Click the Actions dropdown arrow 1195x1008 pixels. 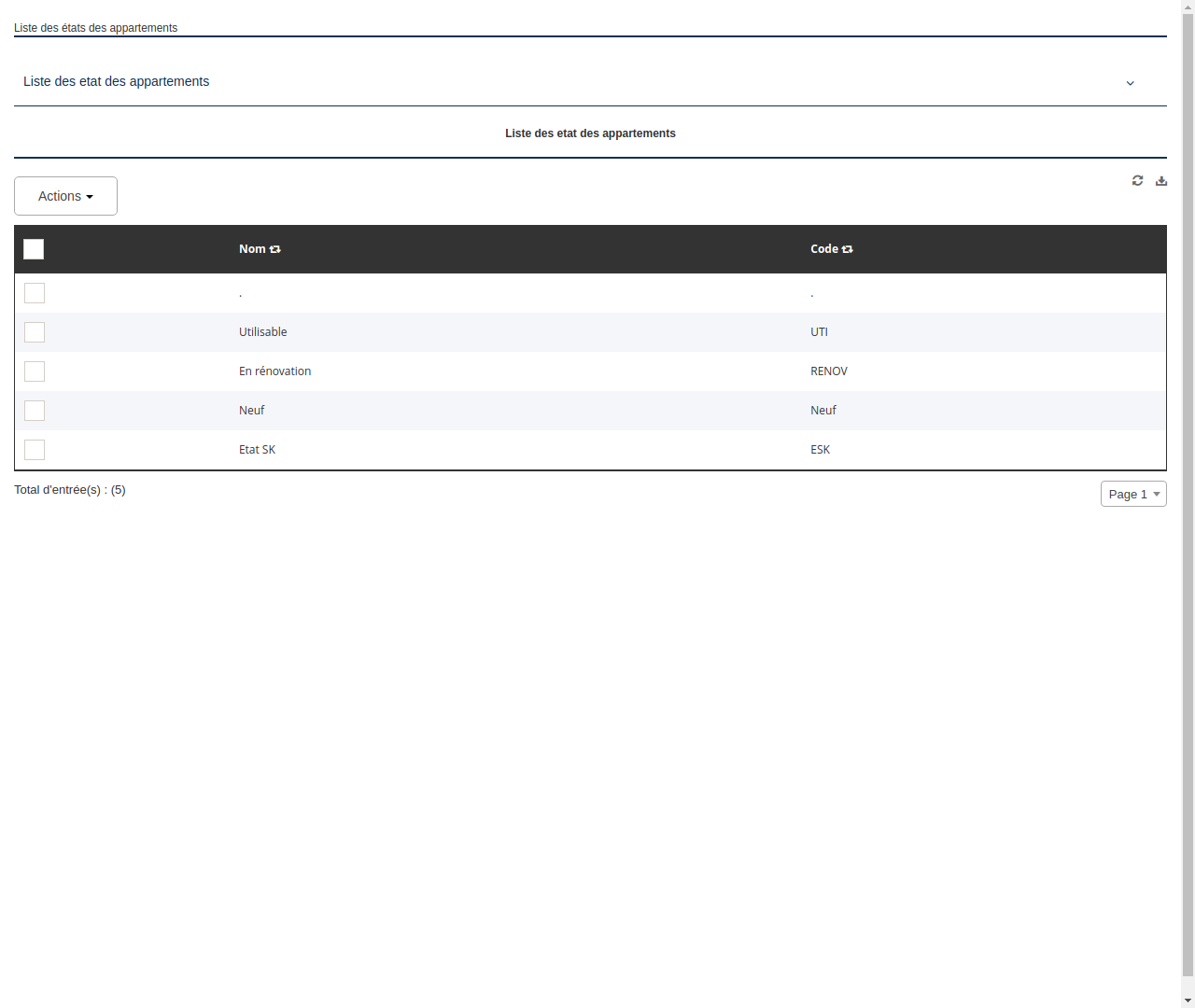(x=91, y=196)
